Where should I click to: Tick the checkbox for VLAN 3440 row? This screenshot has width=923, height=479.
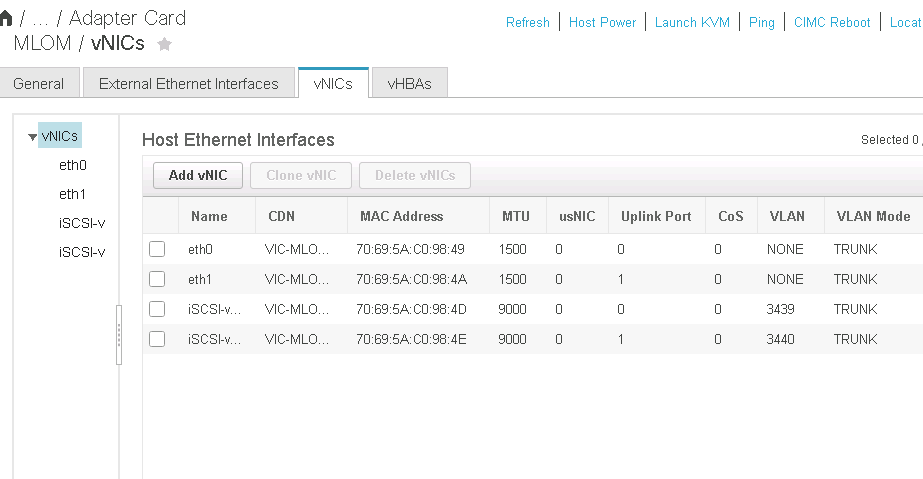click(x=157, y=340)
